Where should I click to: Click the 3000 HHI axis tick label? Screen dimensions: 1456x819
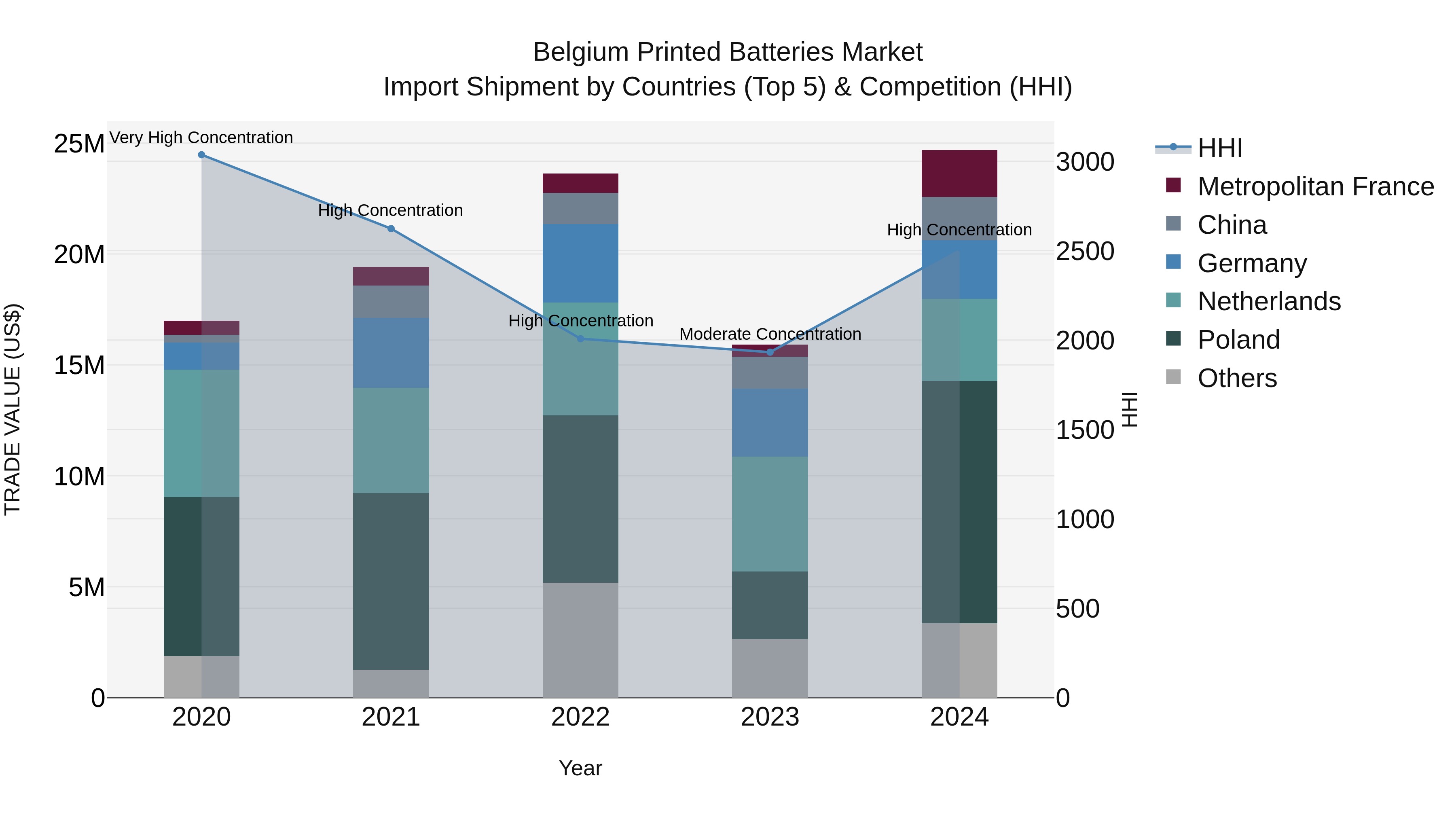point(1085,162)
